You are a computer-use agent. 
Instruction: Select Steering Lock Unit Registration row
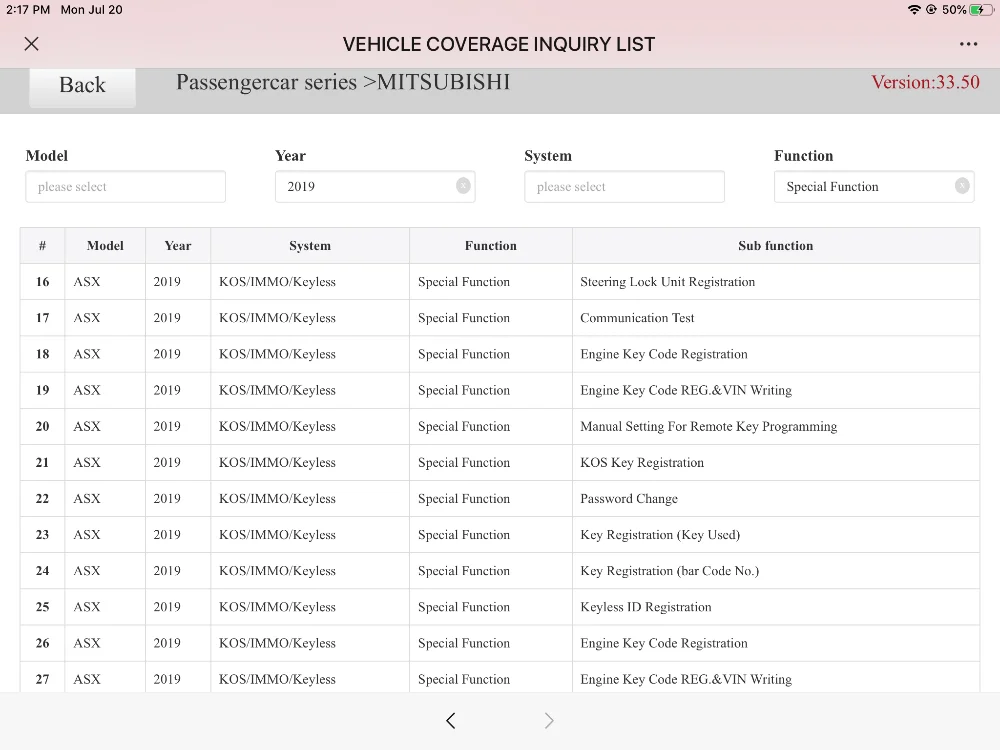click(500, 282)
